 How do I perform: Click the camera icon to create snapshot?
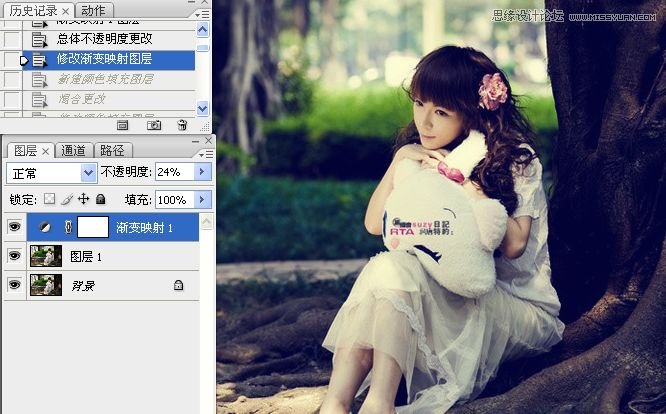(154, 125)
